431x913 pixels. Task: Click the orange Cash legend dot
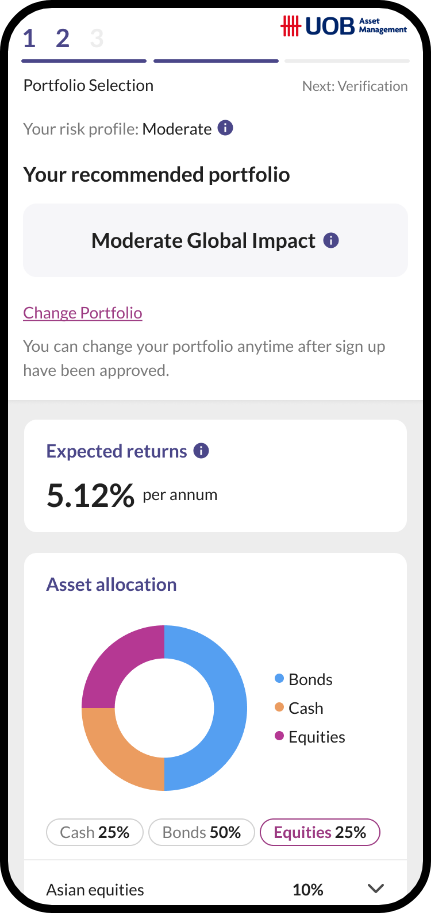[x=279, y=707]
